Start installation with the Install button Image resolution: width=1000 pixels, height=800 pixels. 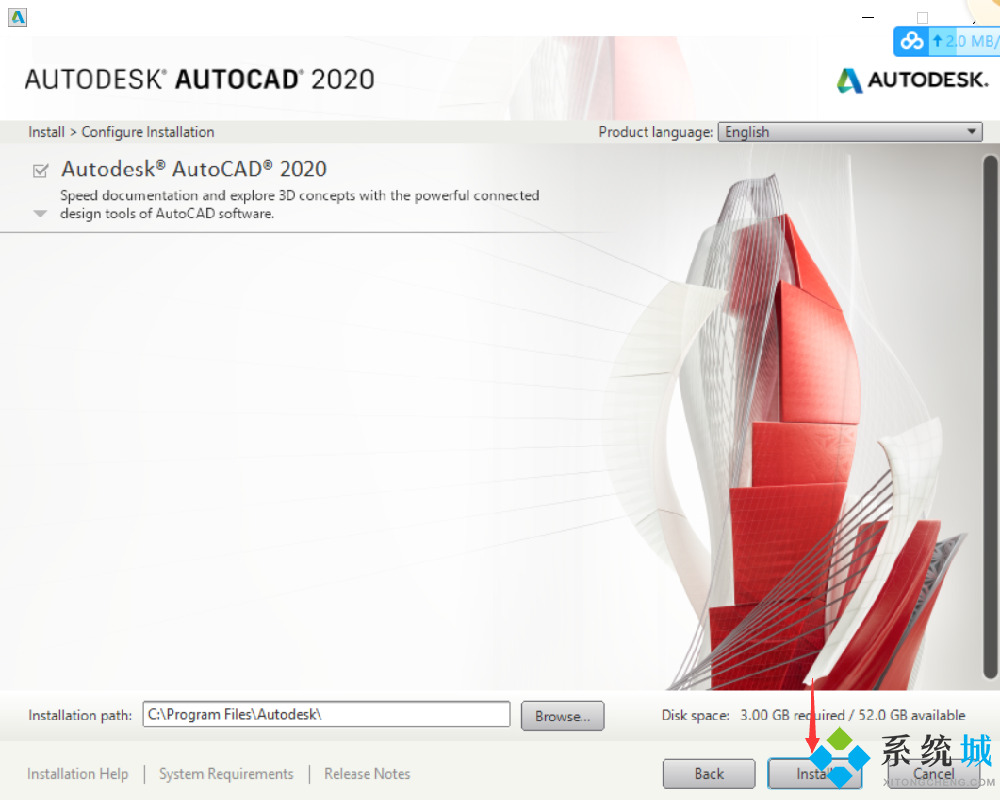[800, 774]
